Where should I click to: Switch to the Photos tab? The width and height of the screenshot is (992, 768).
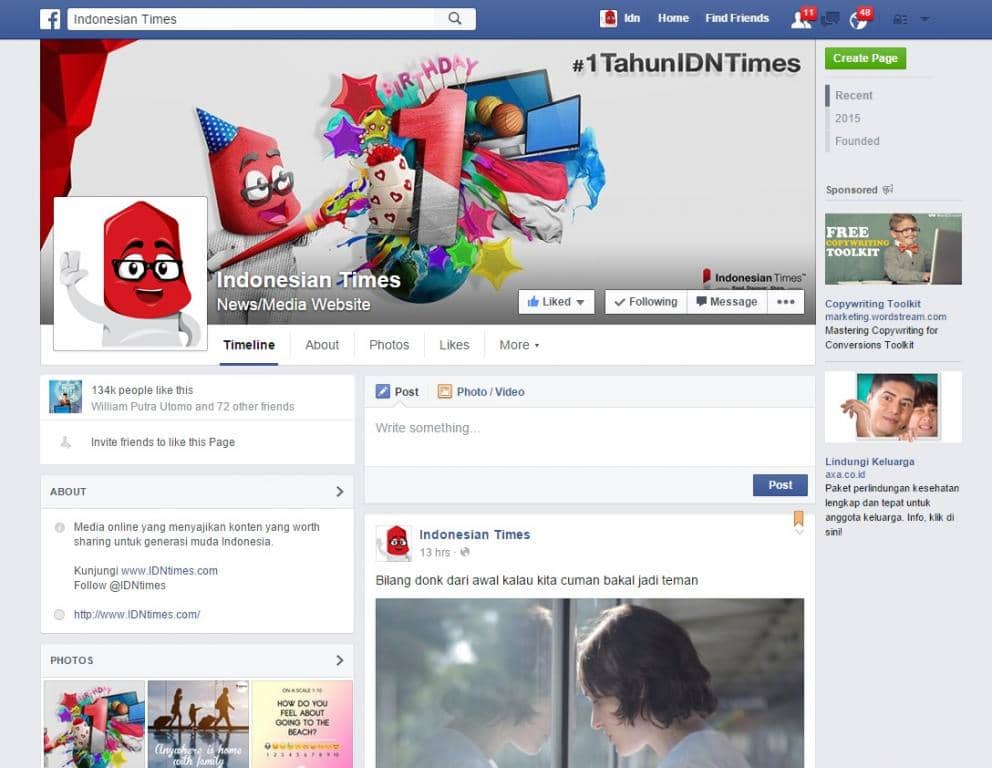pyautogui.click(x=388, y=345)
